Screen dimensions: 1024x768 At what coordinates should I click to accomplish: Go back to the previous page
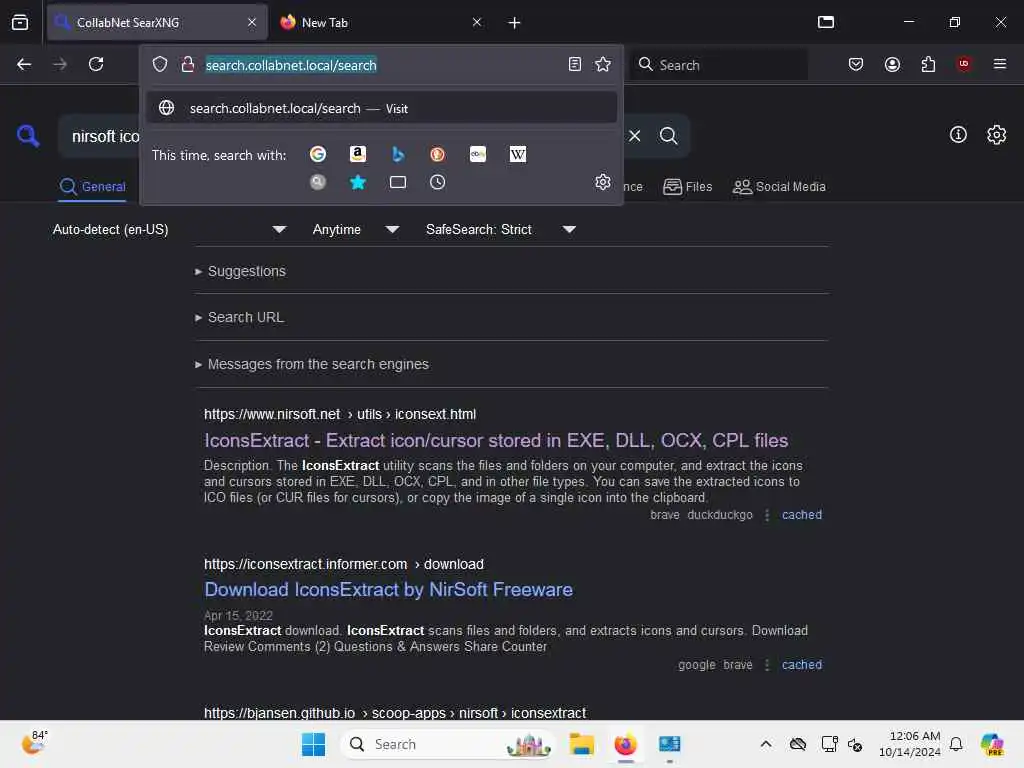click(24, 64)
